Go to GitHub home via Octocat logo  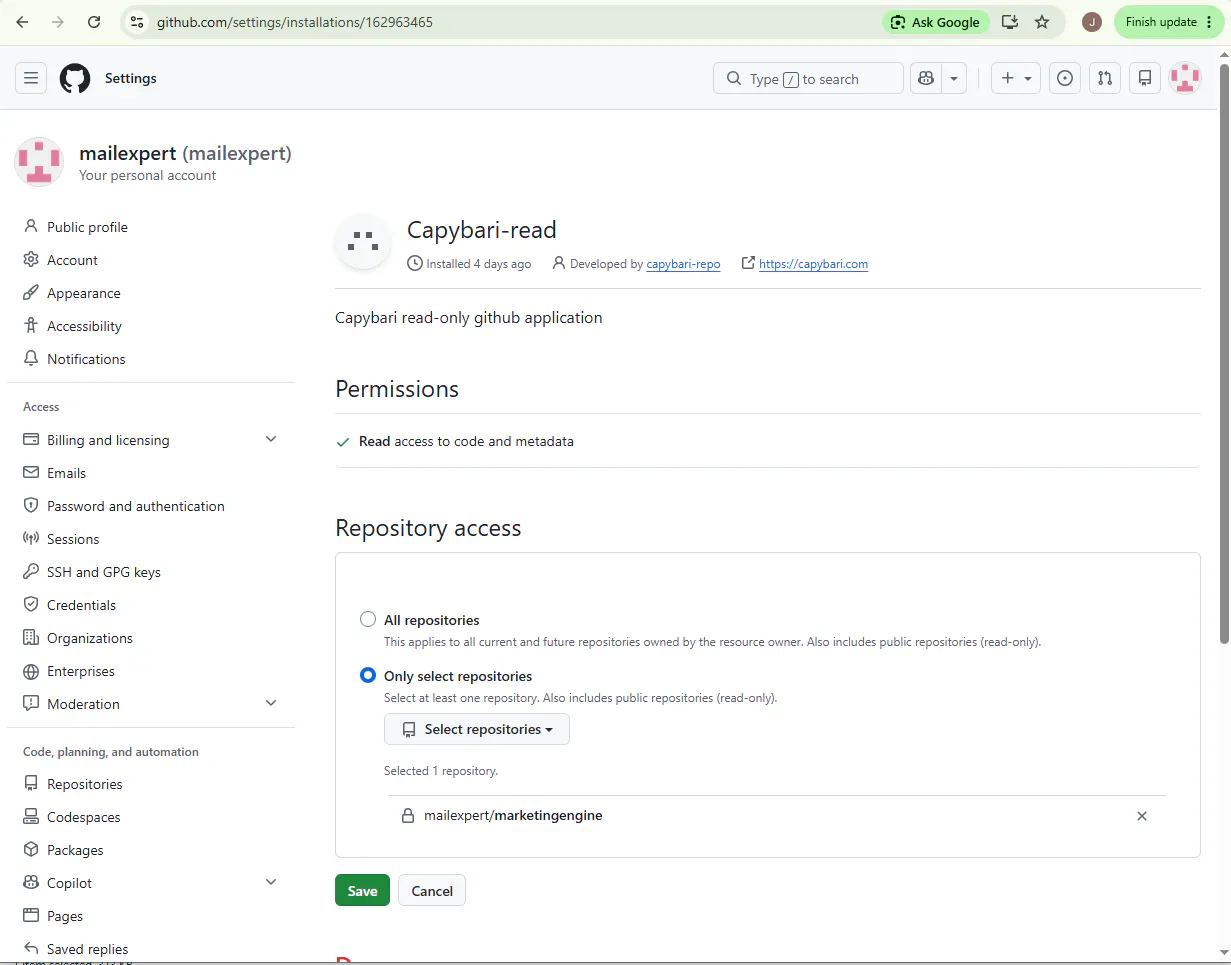click(75, 78)
